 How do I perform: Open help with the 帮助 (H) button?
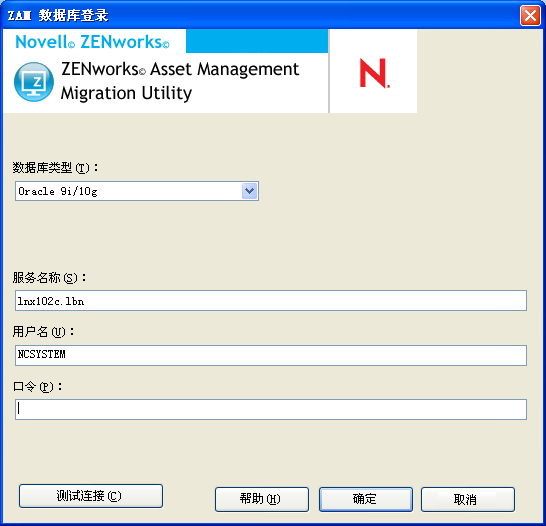tap(262, 499)
